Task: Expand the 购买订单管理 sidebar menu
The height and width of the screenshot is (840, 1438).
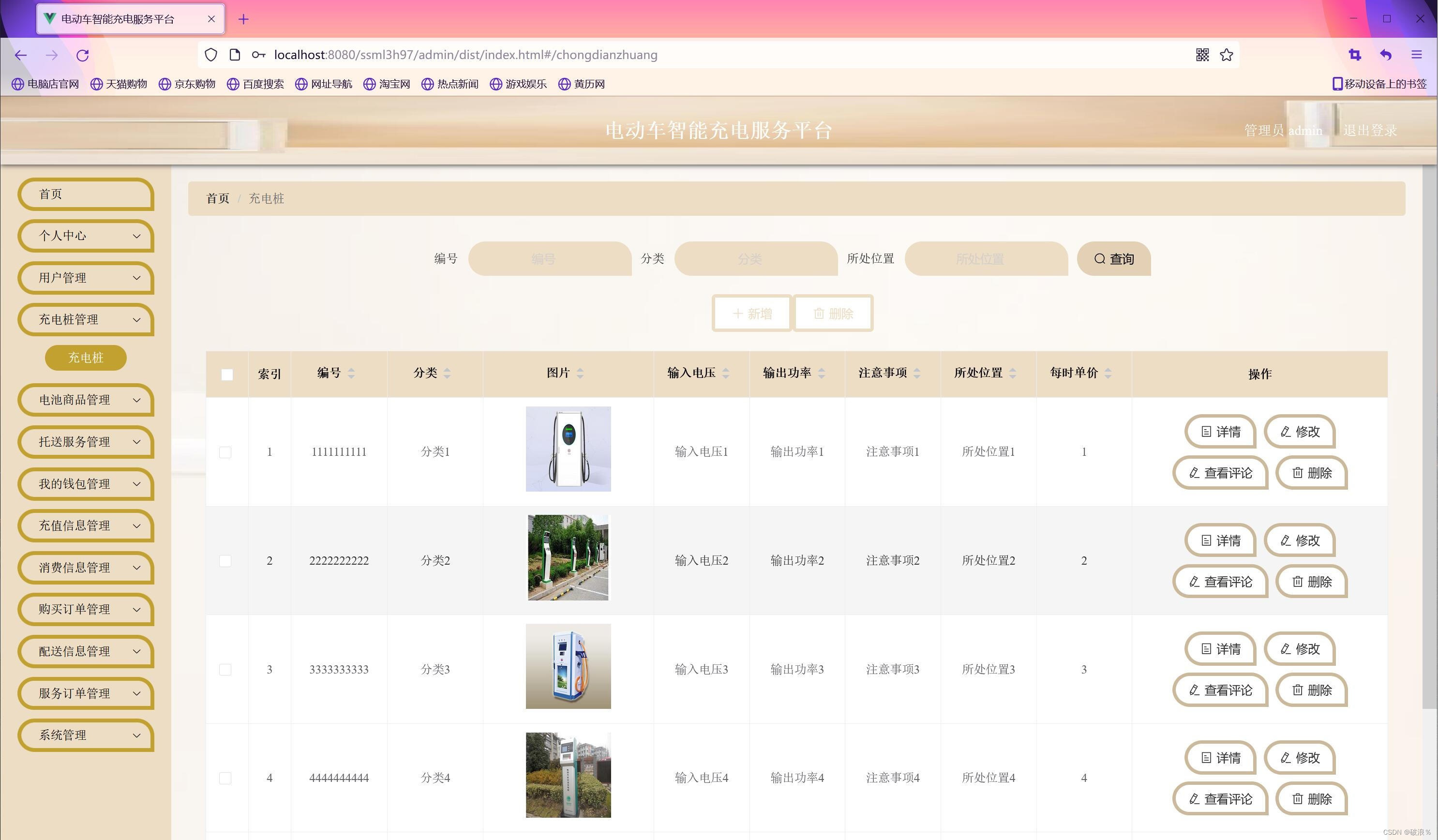Action: (x=86, y=610)
